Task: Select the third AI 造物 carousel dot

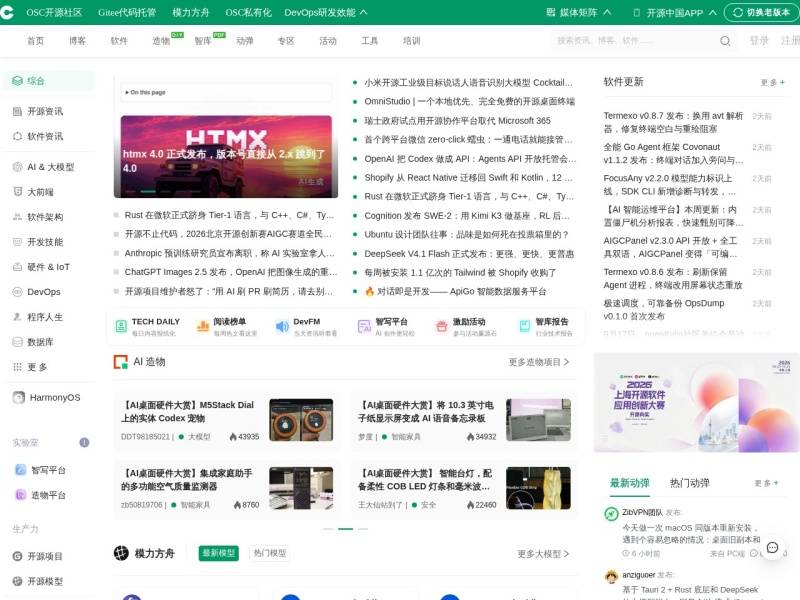Action: (x=363, y=529)
